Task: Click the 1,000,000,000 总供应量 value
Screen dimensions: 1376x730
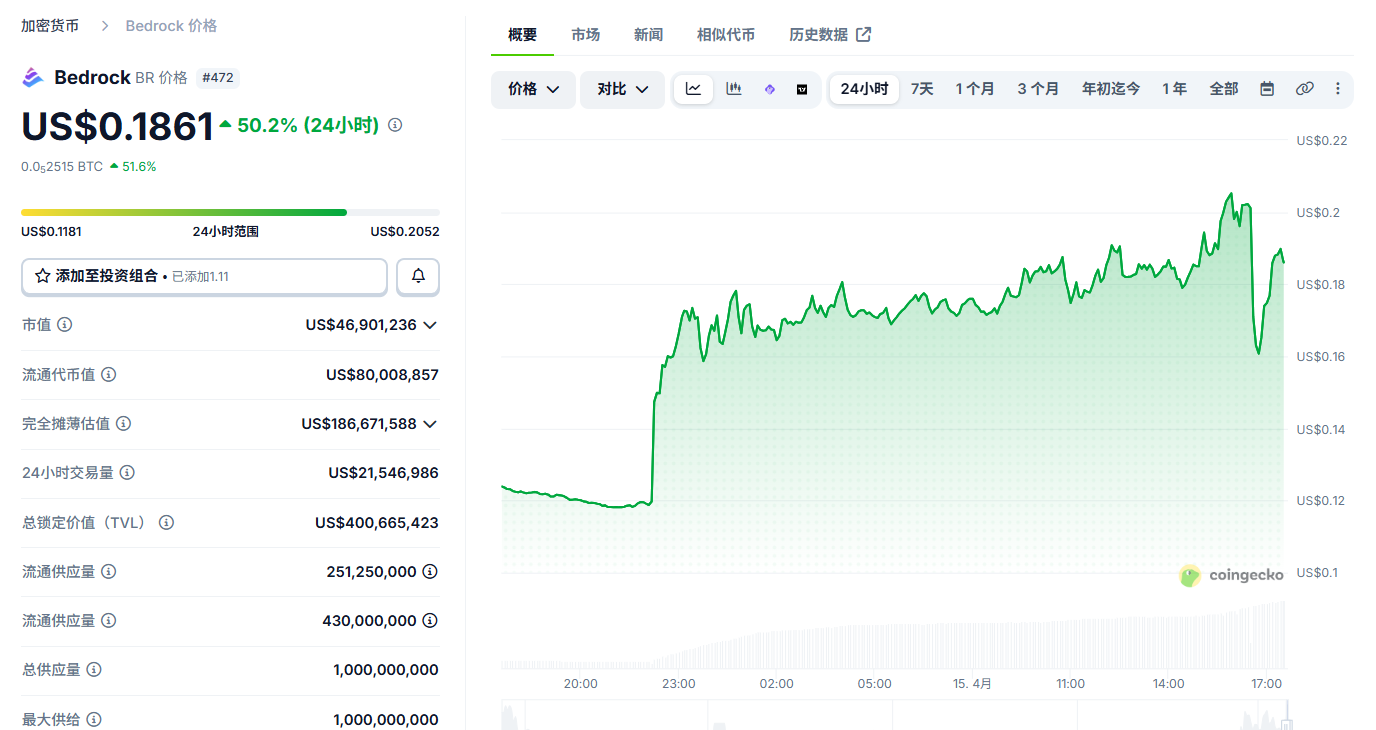Action: click(x=386, y=670)
